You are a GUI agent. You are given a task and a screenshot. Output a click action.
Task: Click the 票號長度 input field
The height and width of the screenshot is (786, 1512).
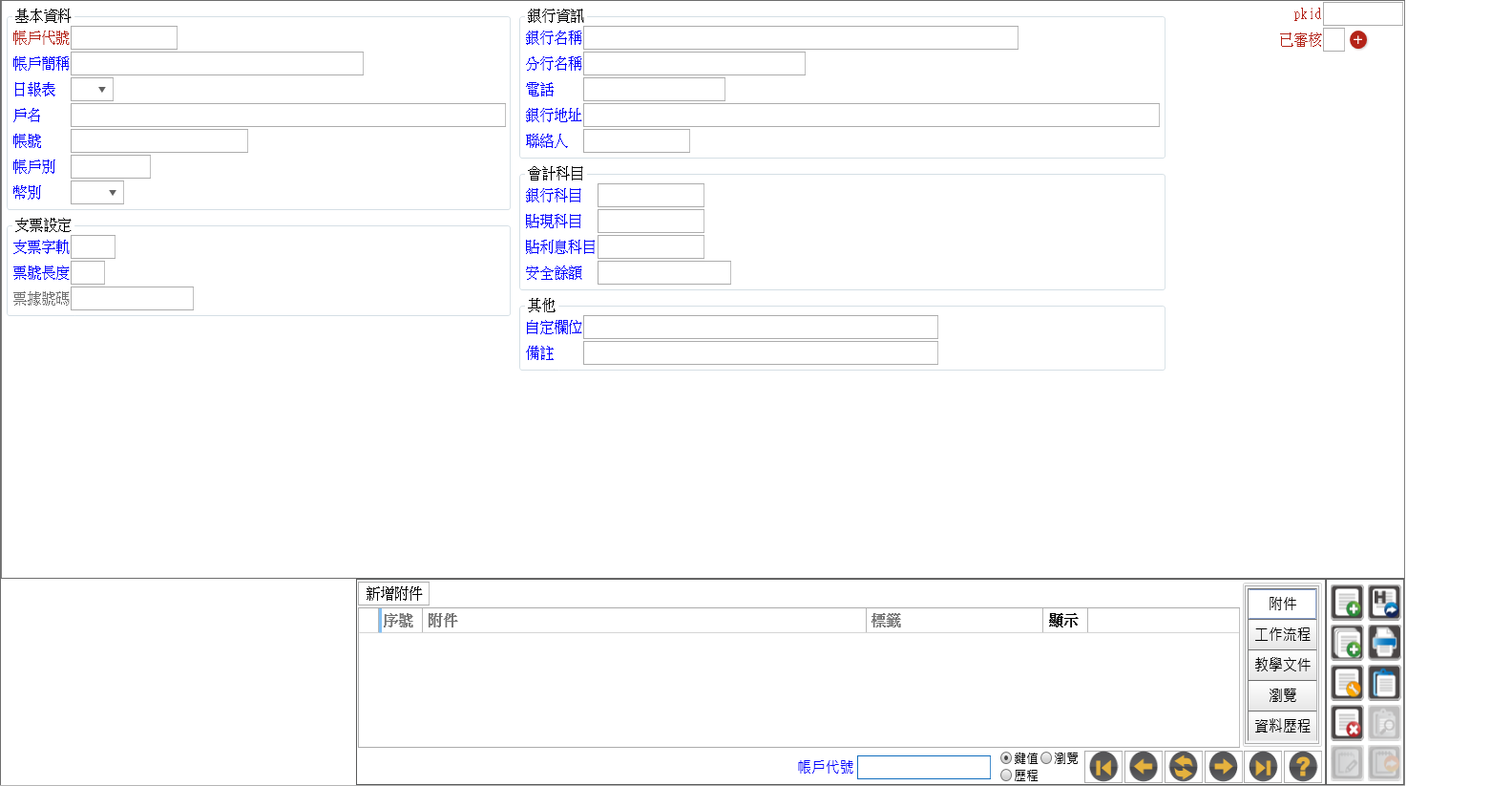(88, 273)
